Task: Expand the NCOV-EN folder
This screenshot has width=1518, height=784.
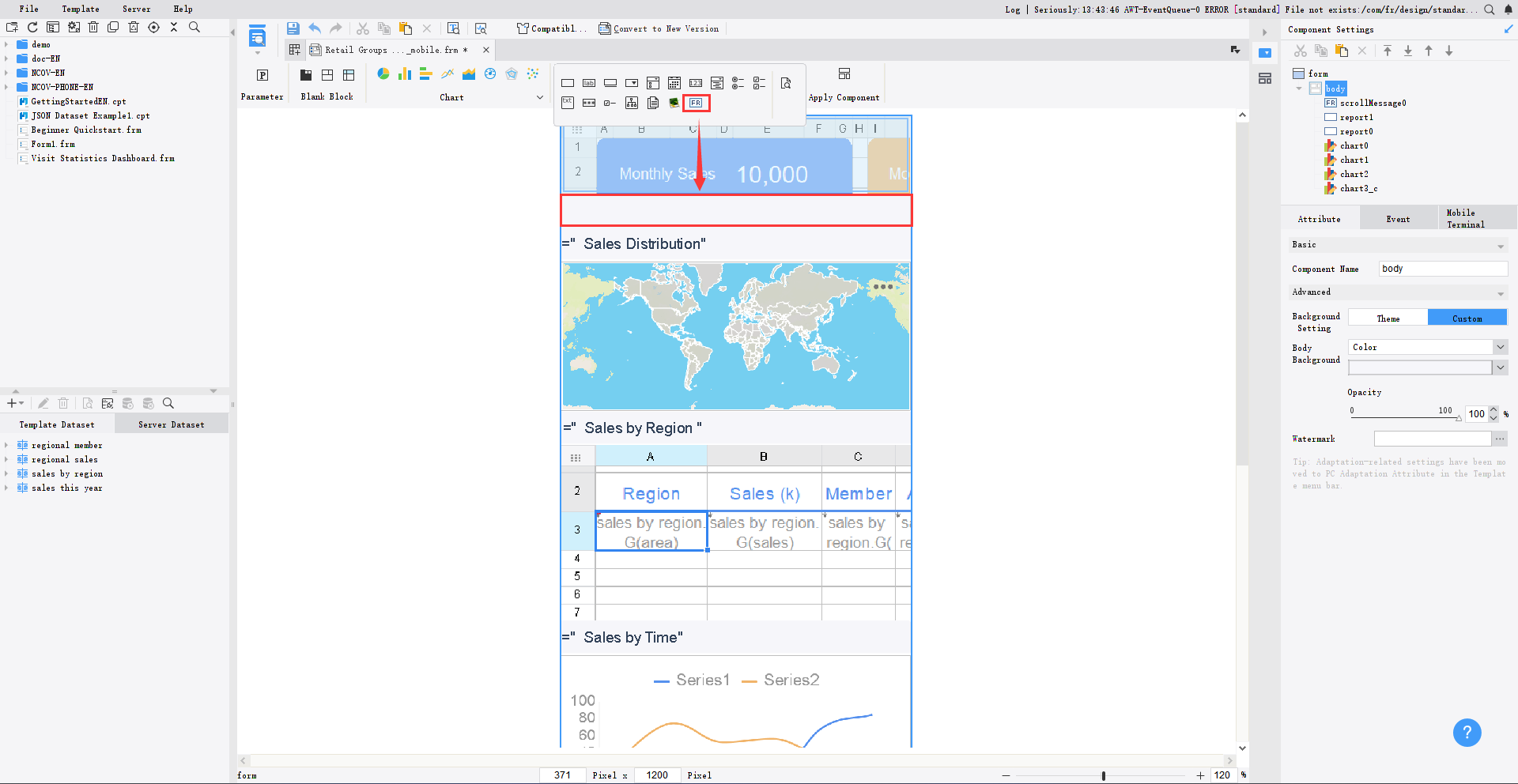Action: coord(6,73)
